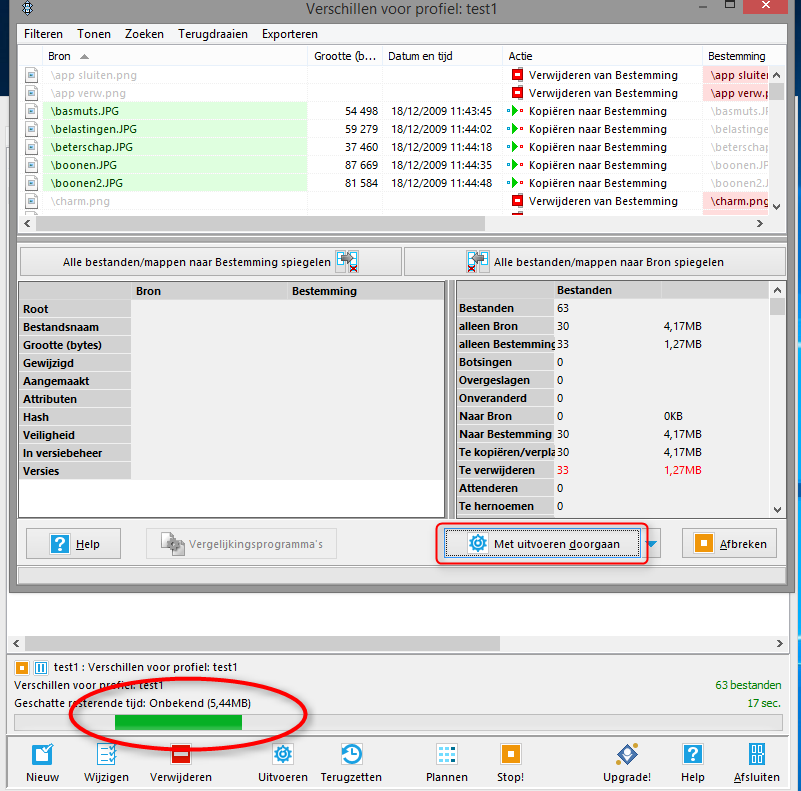
Task: Click the Verwijderen toolbar icon
Action: point(181,755)
